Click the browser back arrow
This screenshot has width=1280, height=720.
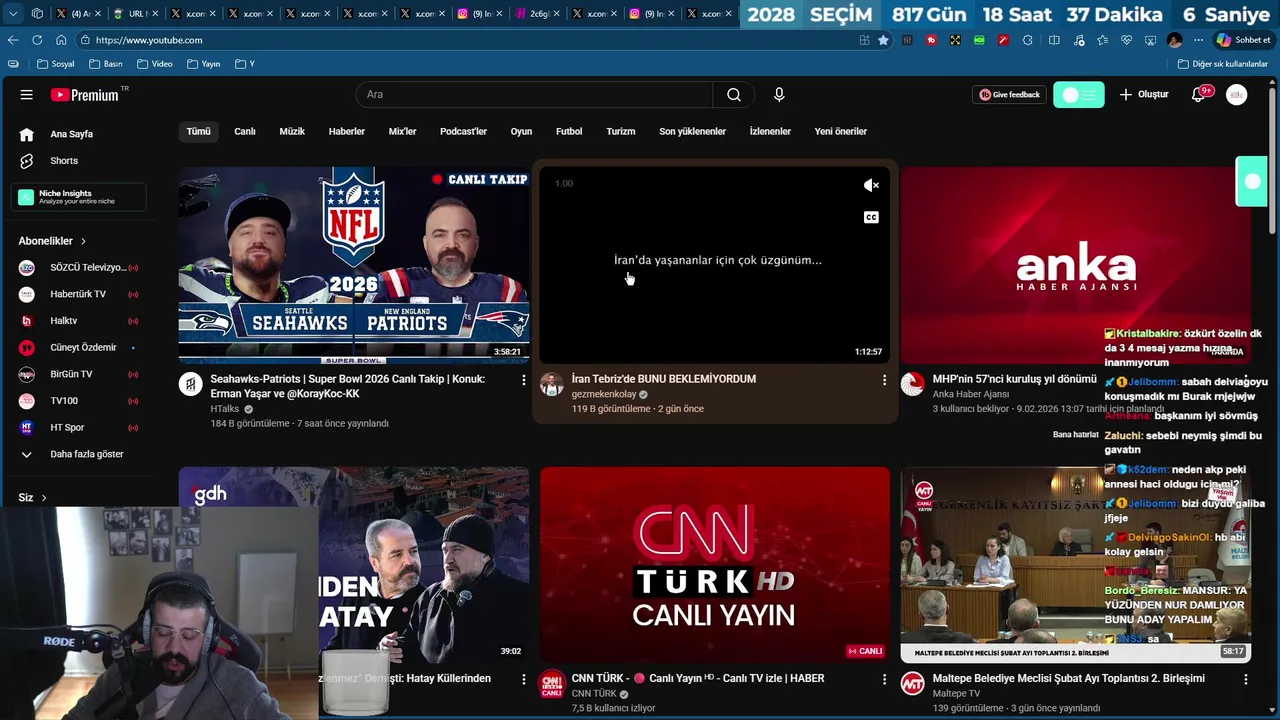[13, 40]
